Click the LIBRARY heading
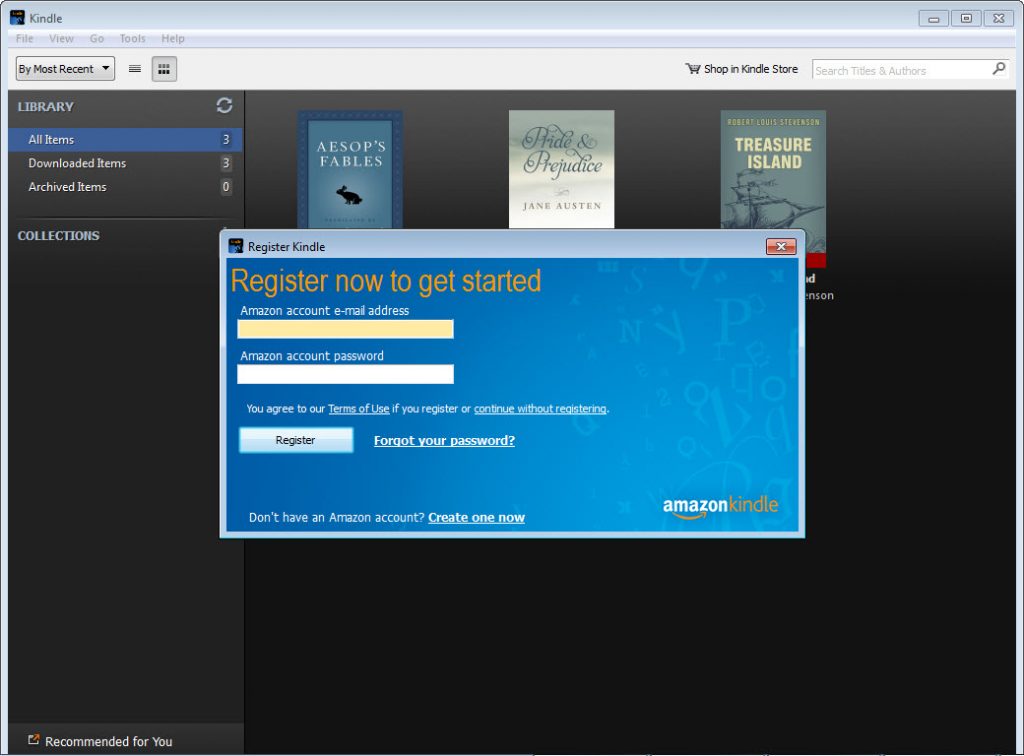Image resolution: width=1024 pixels, height=756 pixels. point(46,106)
